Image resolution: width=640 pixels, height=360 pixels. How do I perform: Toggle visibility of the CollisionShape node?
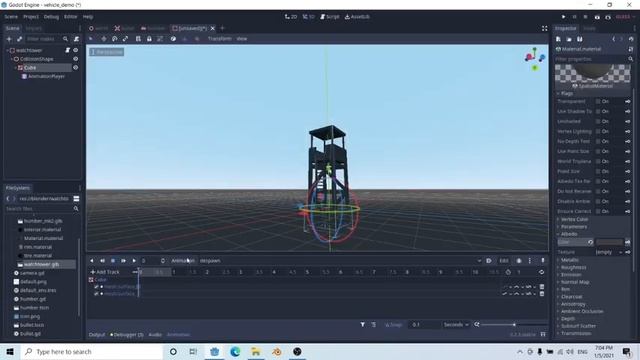(76, 59)
